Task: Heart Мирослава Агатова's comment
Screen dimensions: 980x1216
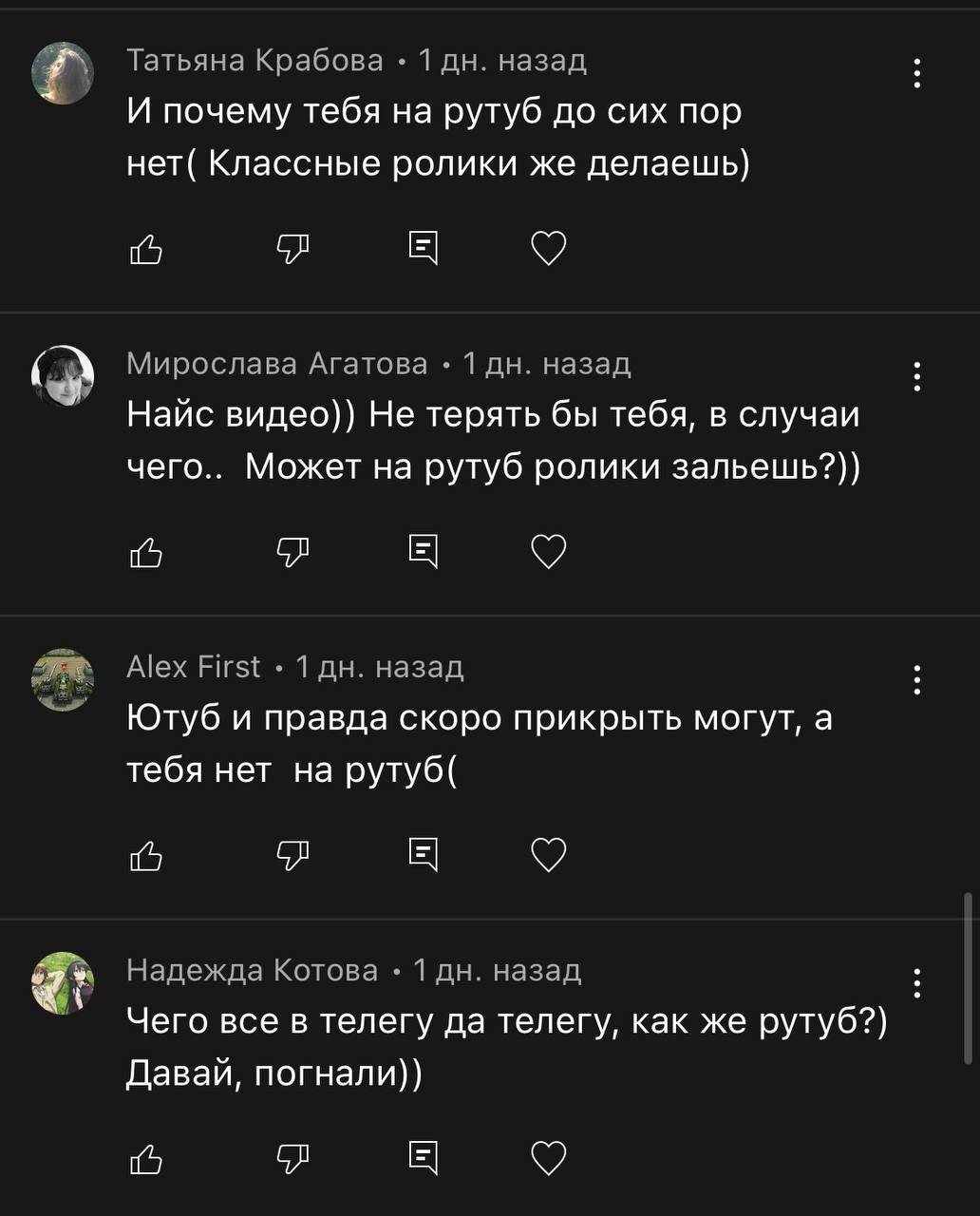Action: coord(548,552)
